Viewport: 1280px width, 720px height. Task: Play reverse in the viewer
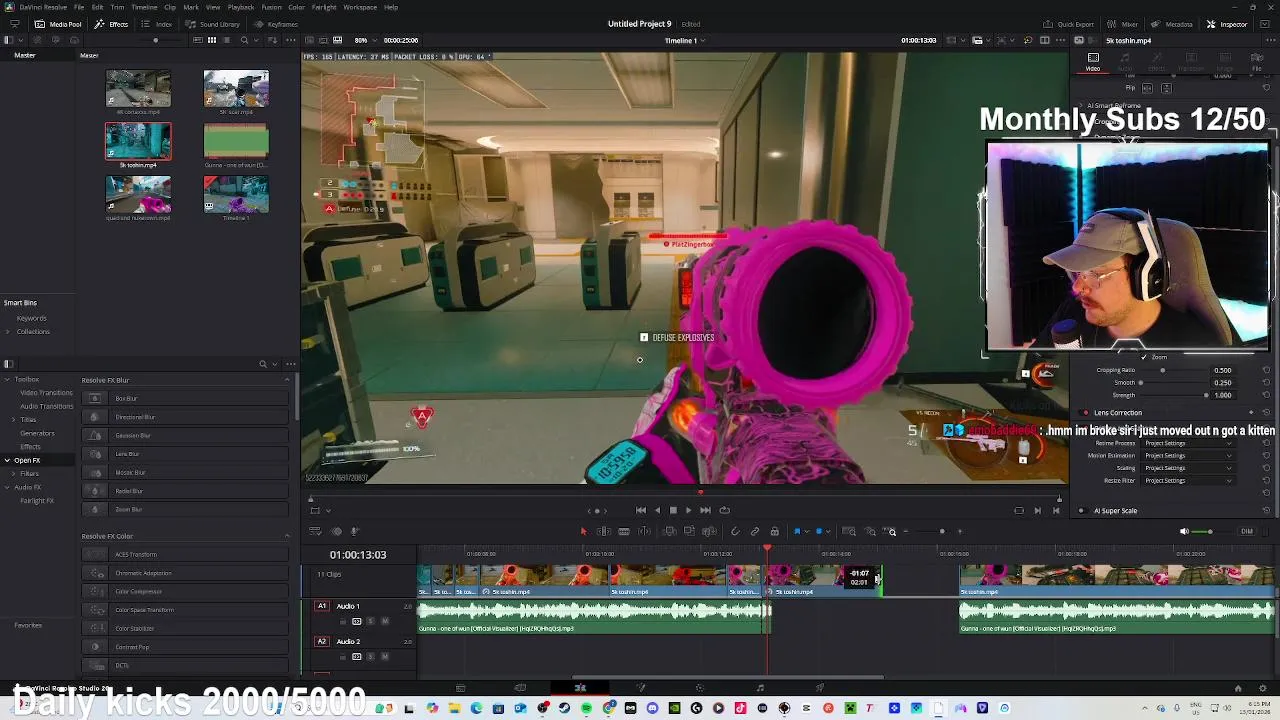coord(657,510)
